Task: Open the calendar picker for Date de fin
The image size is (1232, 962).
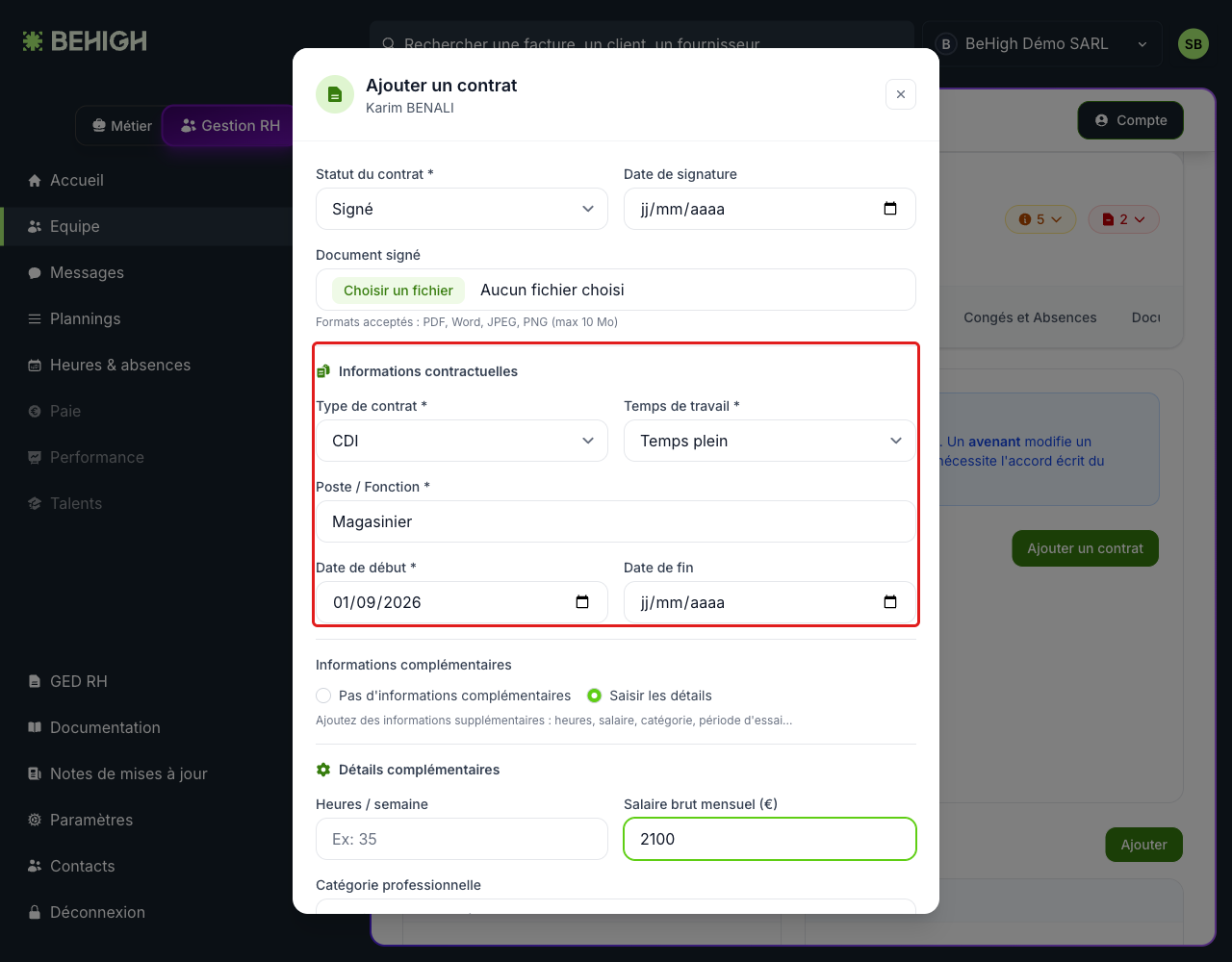Action: pos(890,602)
